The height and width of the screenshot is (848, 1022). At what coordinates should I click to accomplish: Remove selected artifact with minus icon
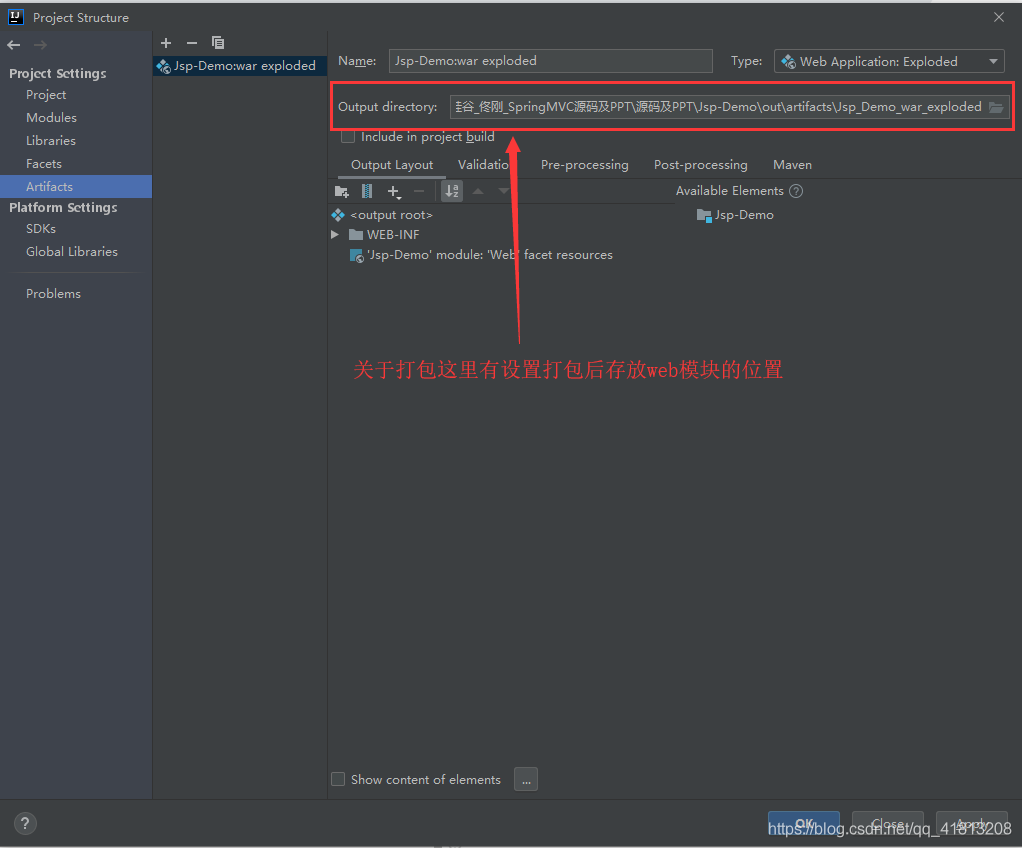click(192, 43)
